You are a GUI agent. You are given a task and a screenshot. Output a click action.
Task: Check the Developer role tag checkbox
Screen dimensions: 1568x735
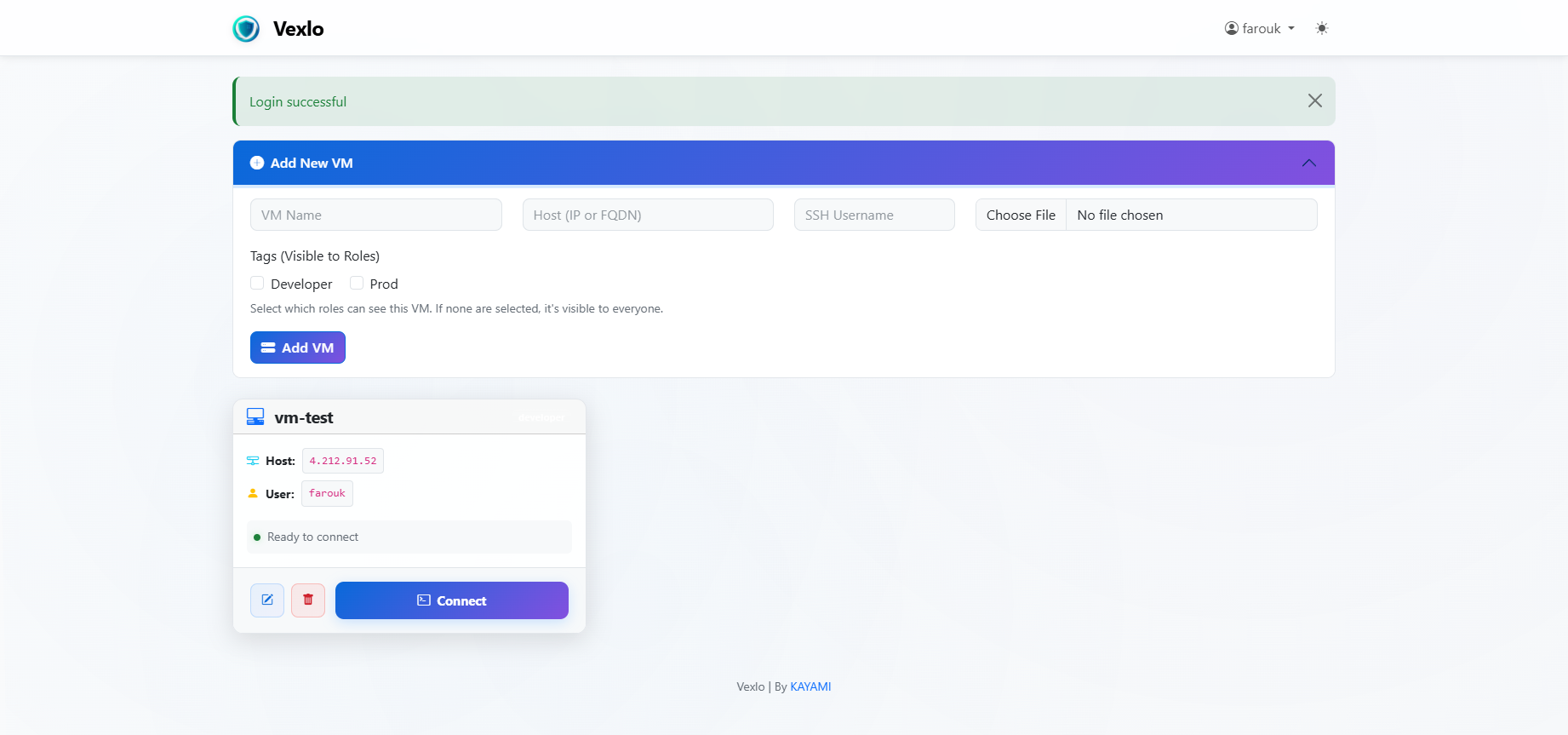pyautogui.click(x=257, y=283)
